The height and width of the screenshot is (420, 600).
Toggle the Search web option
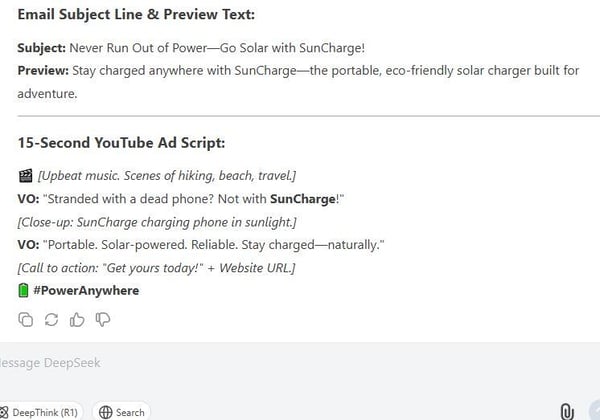coord(121,412)
